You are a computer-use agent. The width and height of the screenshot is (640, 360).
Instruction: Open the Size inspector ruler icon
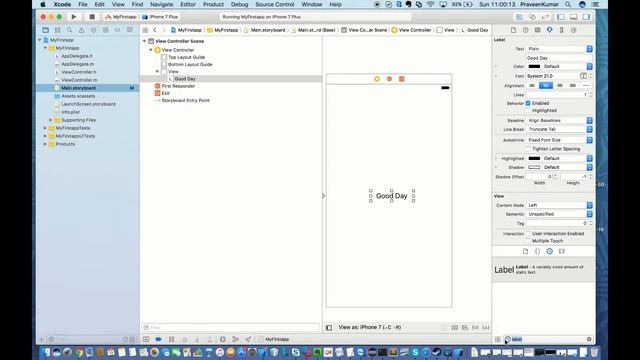click(562, 30)
